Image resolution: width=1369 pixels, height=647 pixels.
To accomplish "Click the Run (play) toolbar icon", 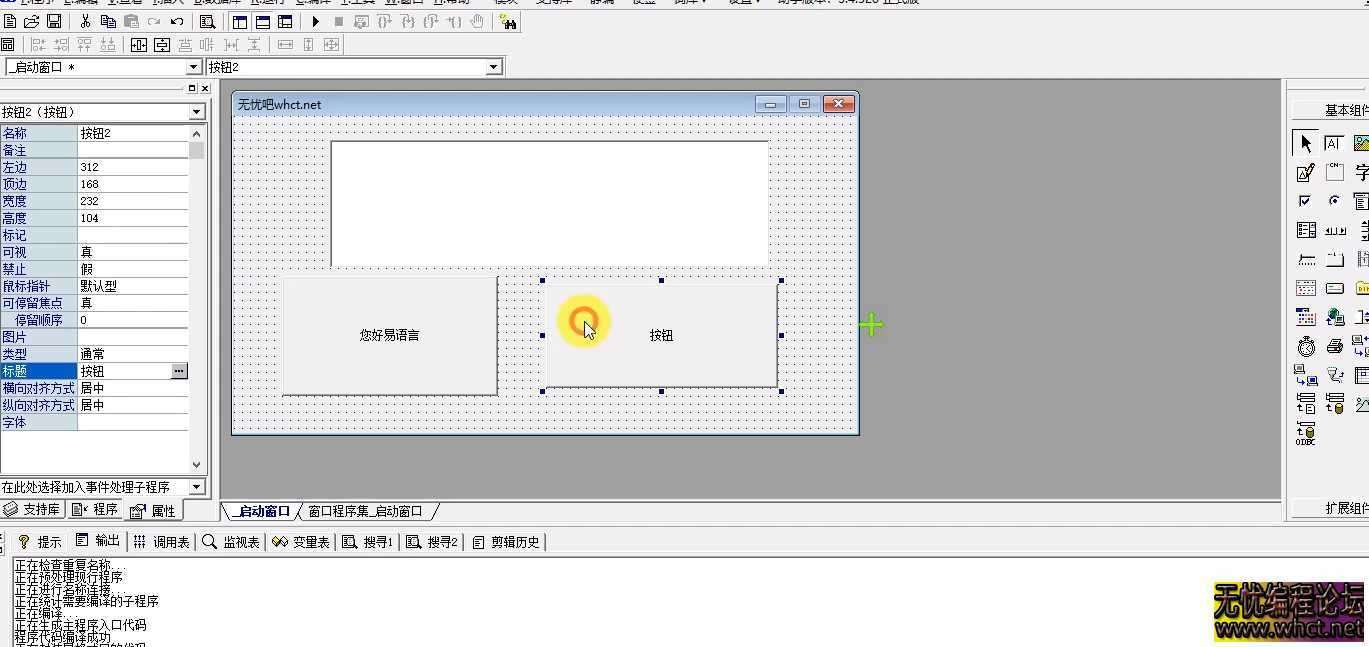I will coord(316,21).
